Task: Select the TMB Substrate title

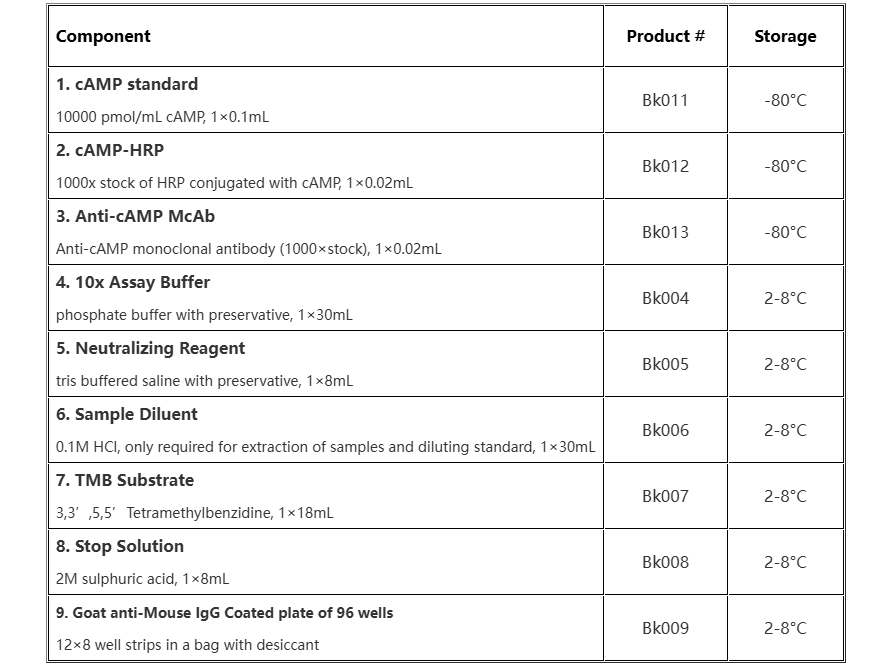Action: (x=125, y=481)
